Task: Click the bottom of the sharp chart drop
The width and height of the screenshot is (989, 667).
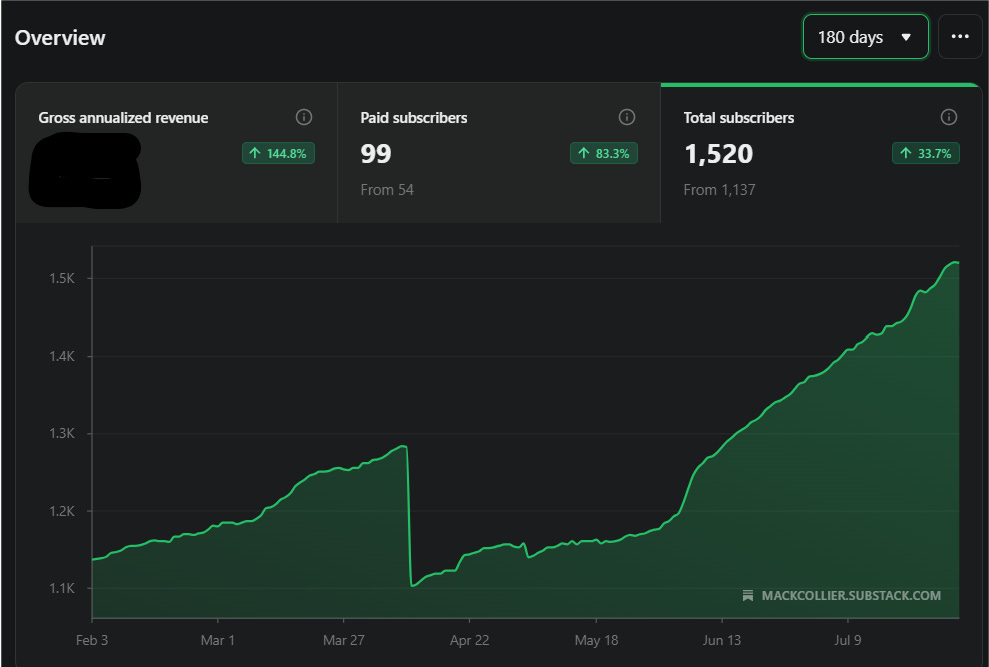Action: pyautogui.click(x=412, y=586)
